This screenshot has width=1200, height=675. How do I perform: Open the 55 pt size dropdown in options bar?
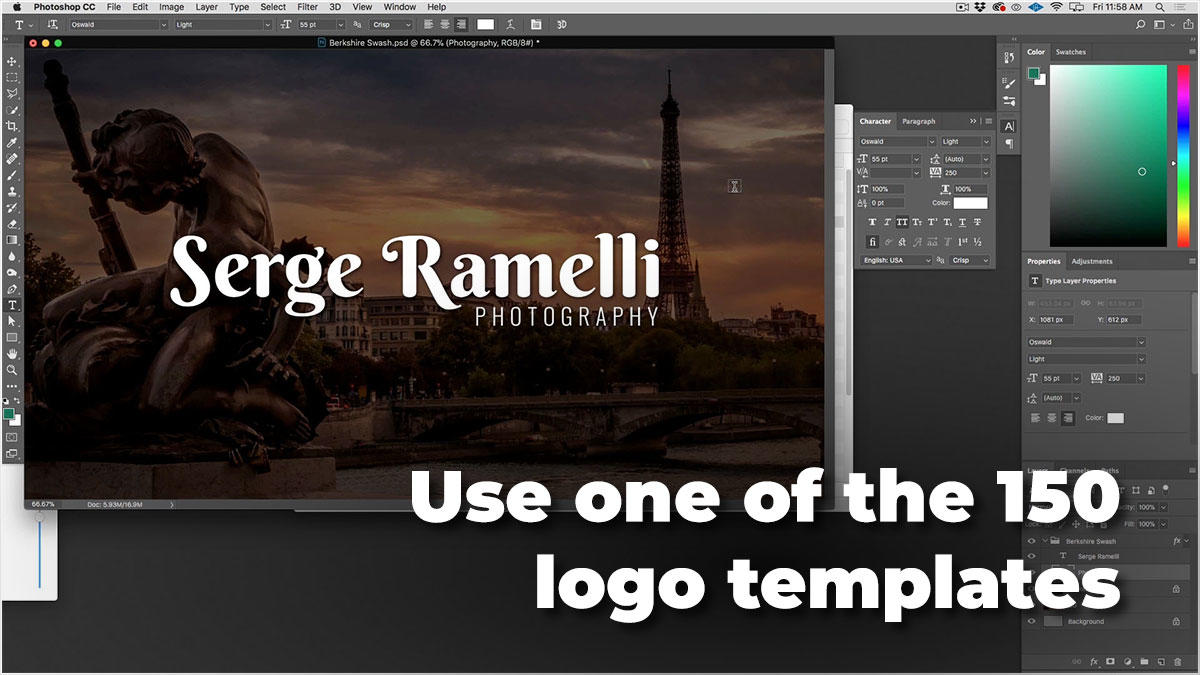[x=321, y=24]
